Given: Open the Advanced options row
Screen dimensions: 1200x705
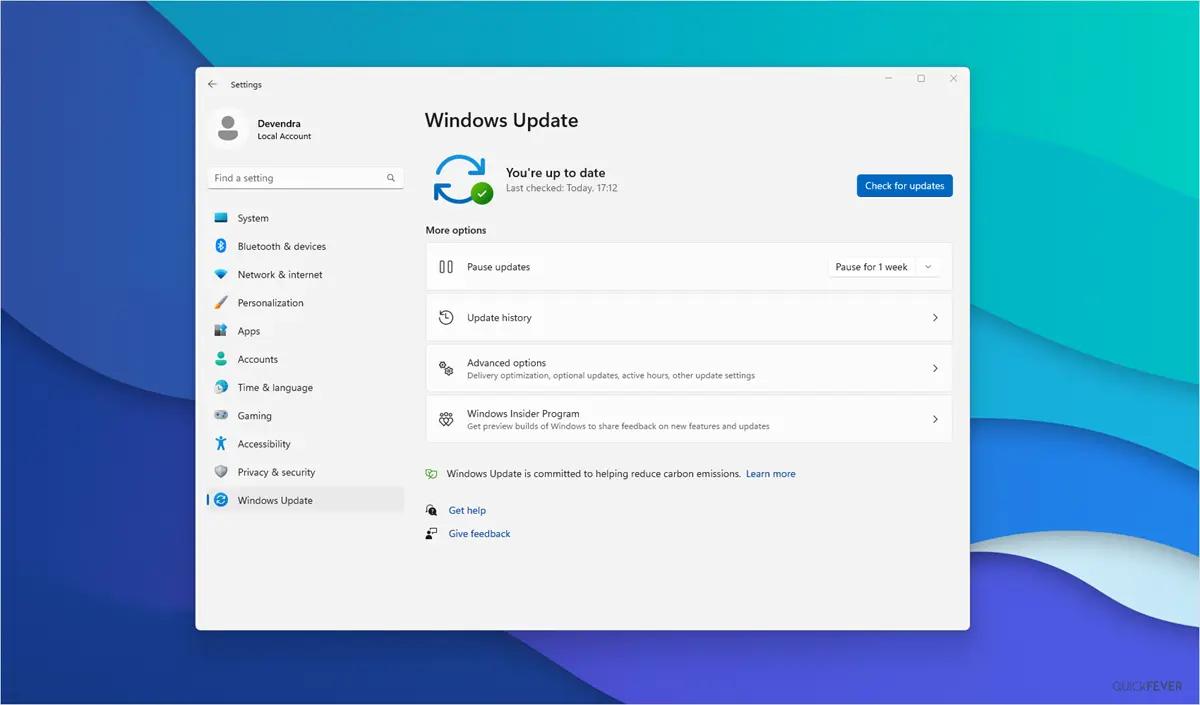Looking at the screenshot, I should [689, 368].
